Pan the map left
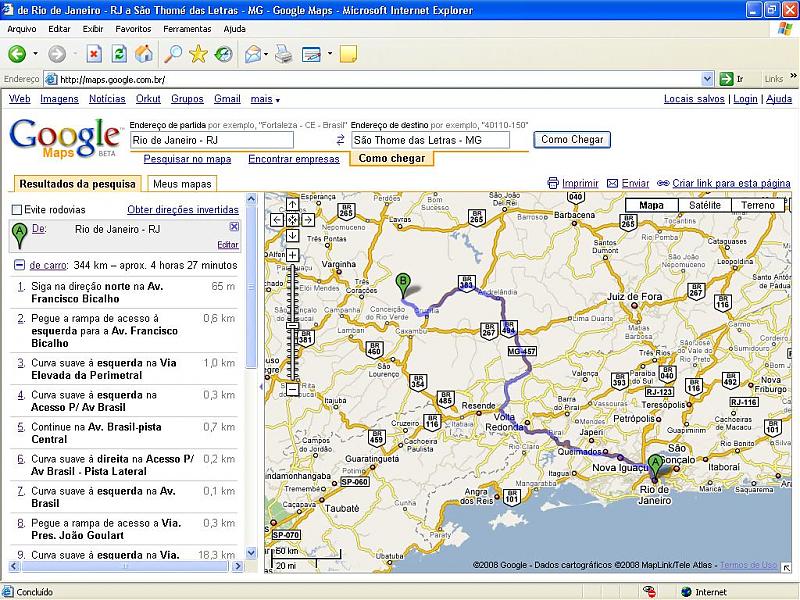 tap(277, 220)
